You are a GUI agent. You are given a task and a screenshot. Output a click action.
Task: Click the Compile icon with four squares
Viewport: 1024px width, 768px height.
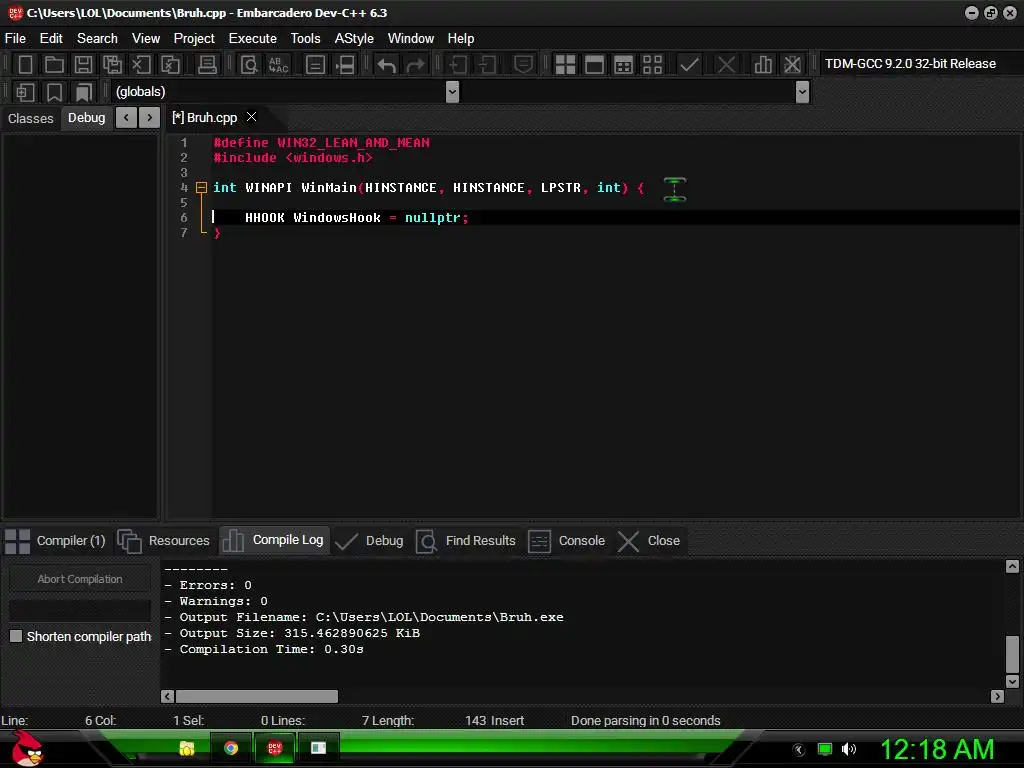point(565,64)
